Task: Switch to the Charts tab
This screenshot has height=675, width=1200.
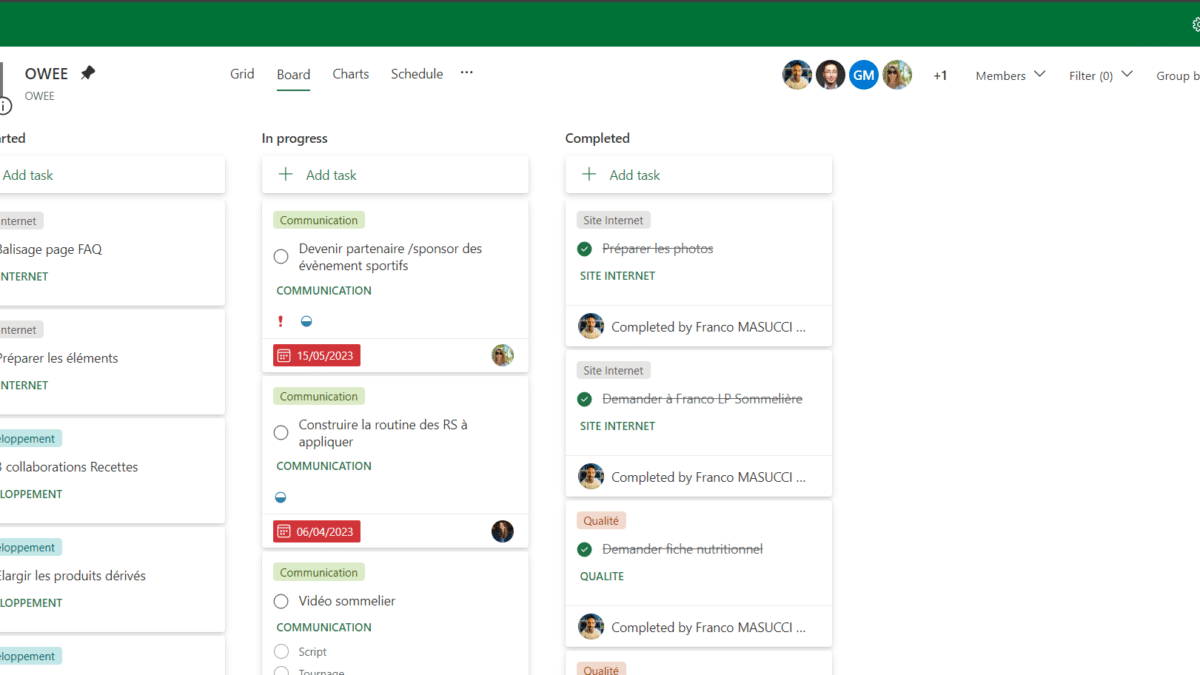Action: tap(350, 74)
